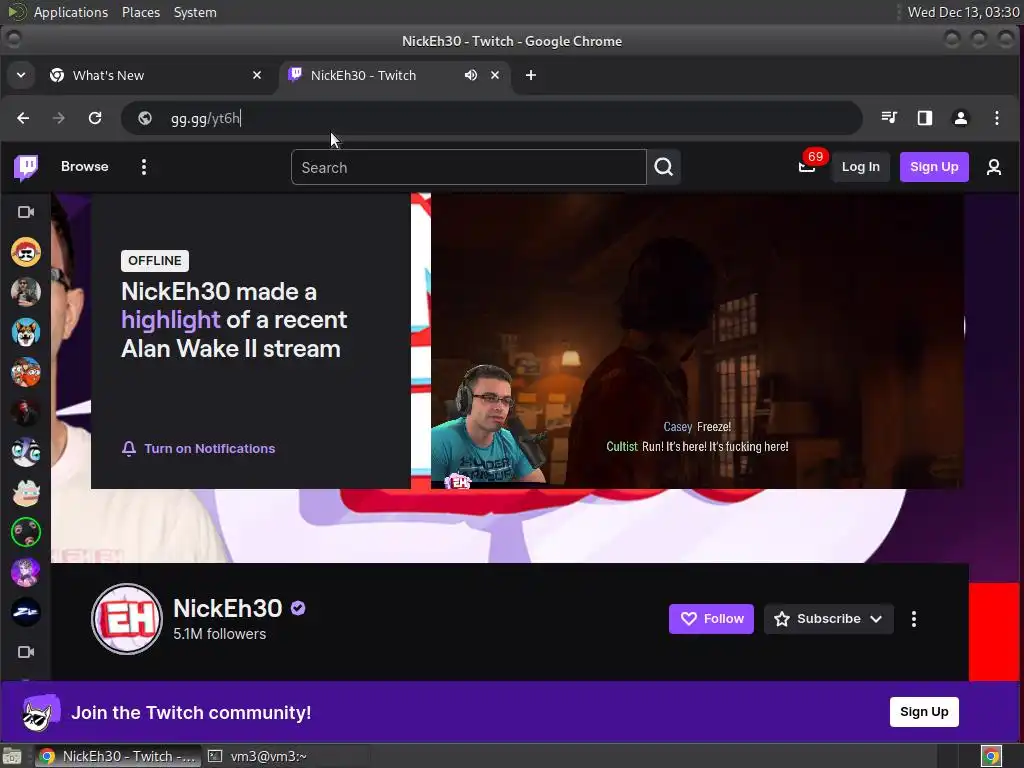1024x768 pixels.
Task: Open channel options three-dot menu
Action: (x=914, y=618)
